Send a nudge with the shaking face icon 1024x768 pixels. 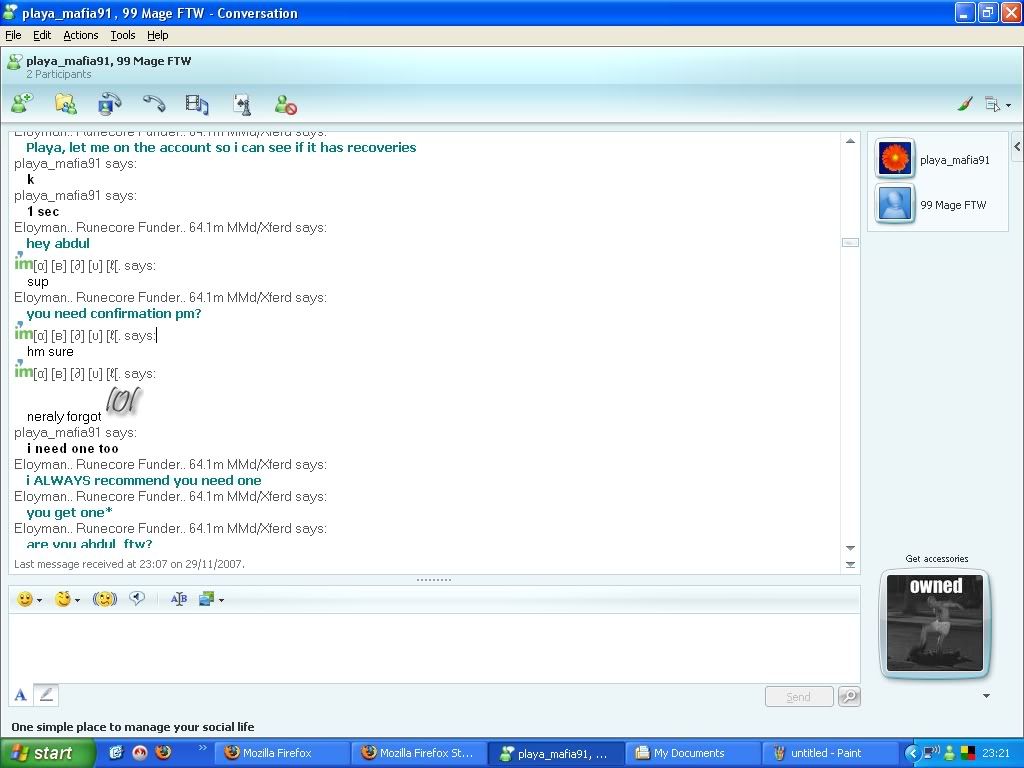click(105, 599)
